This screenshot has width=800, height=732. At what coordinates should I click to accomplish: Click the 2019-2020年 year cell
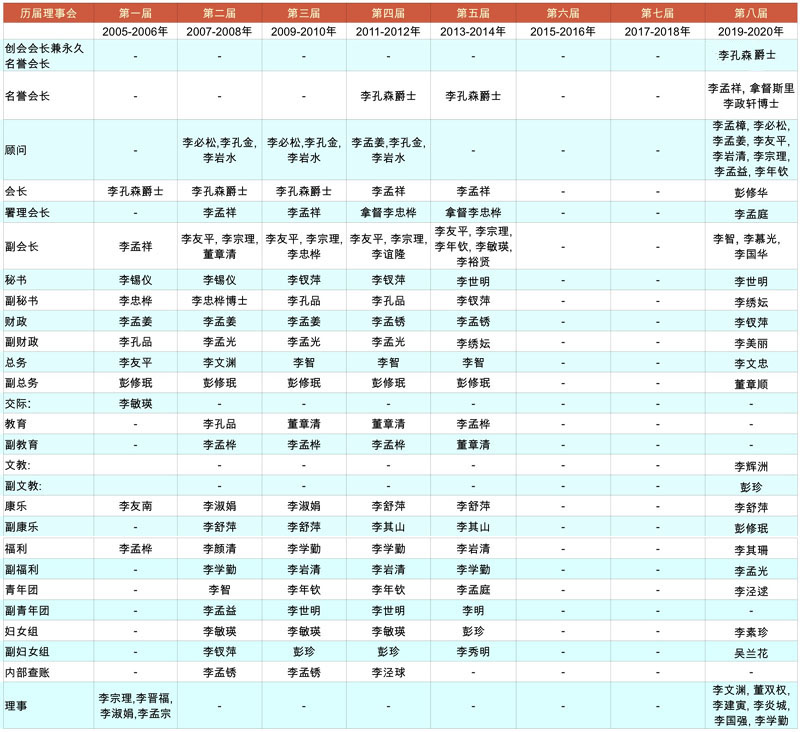(751, 31)
